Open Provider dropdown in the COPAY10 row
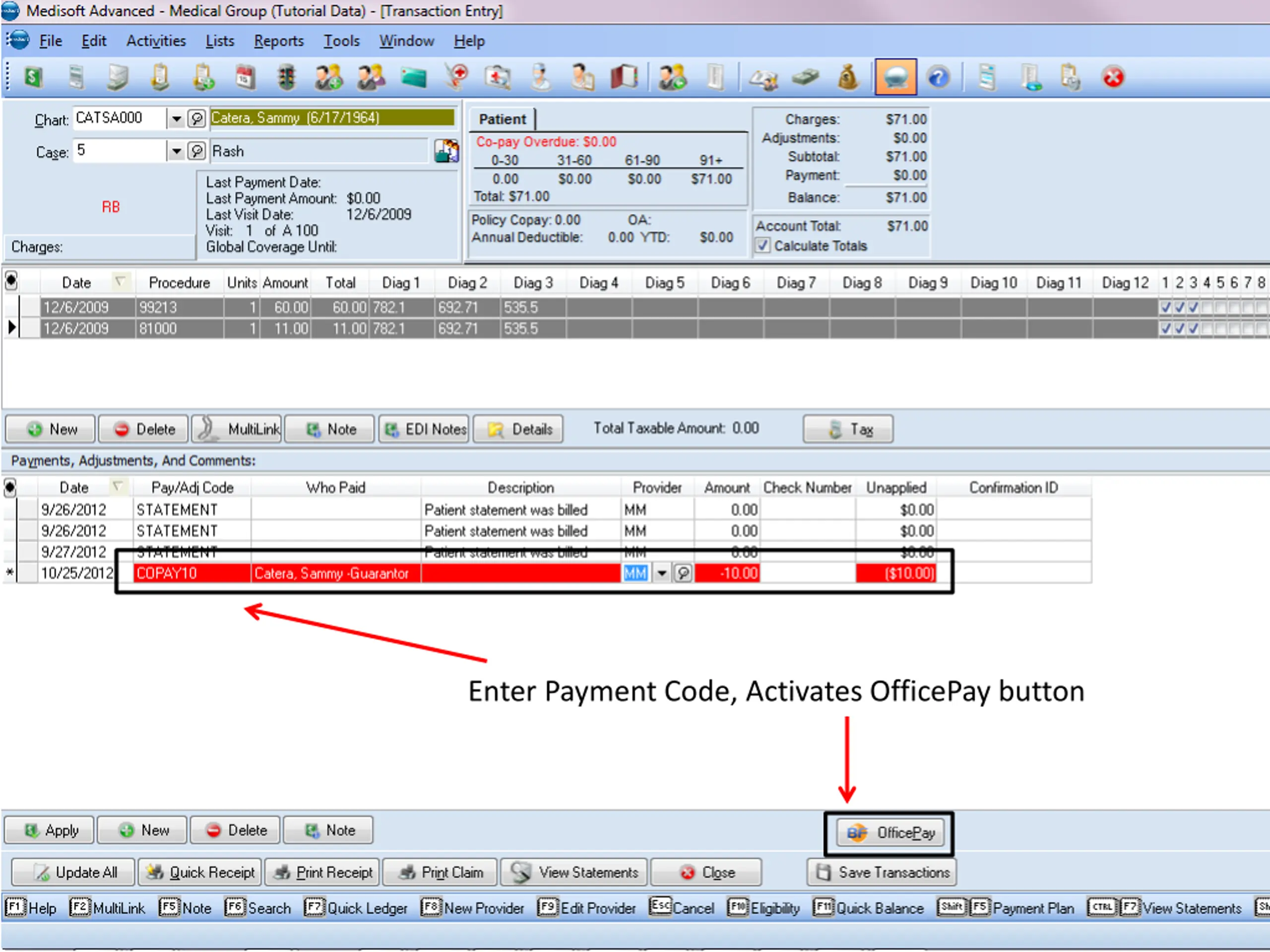1270x952 pixels. coord(662,573)
